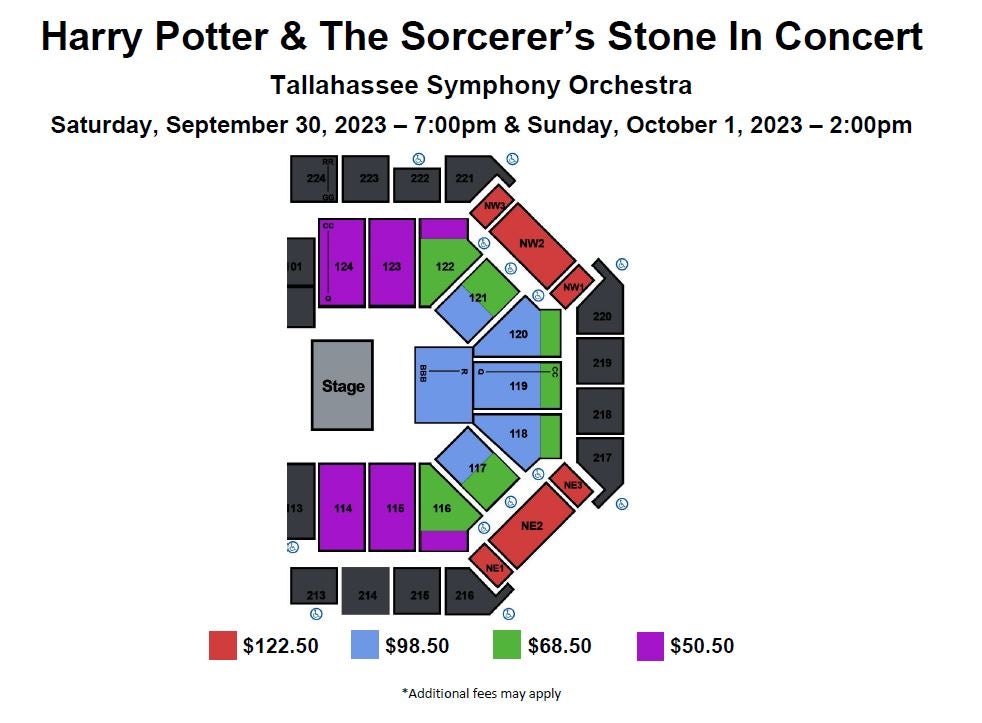Click the wheelchair icon next to section 220
982x723 pixels.
coord(621,264)
